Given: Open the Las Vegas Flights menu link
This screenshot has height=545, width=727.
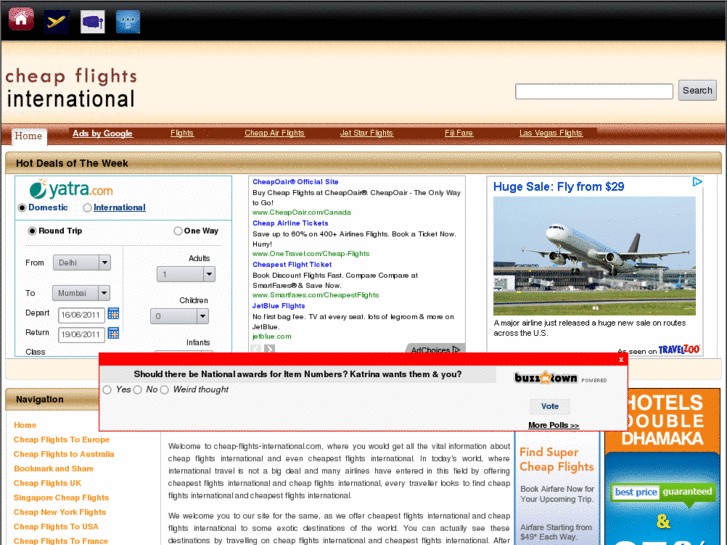Looking at the screenshot, I should point(550,133).
